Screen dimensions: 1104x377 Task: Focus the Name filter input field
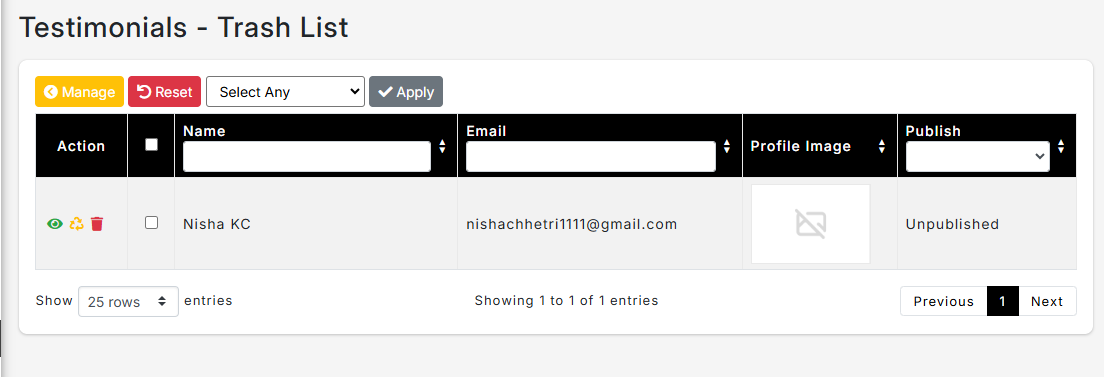[x=307, y=156]
